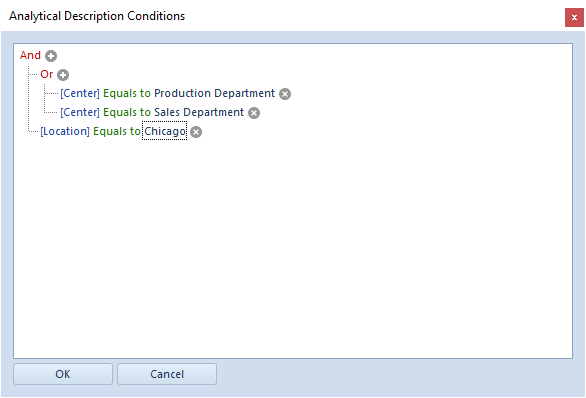Close the dialog with the red X

point(574,18)
